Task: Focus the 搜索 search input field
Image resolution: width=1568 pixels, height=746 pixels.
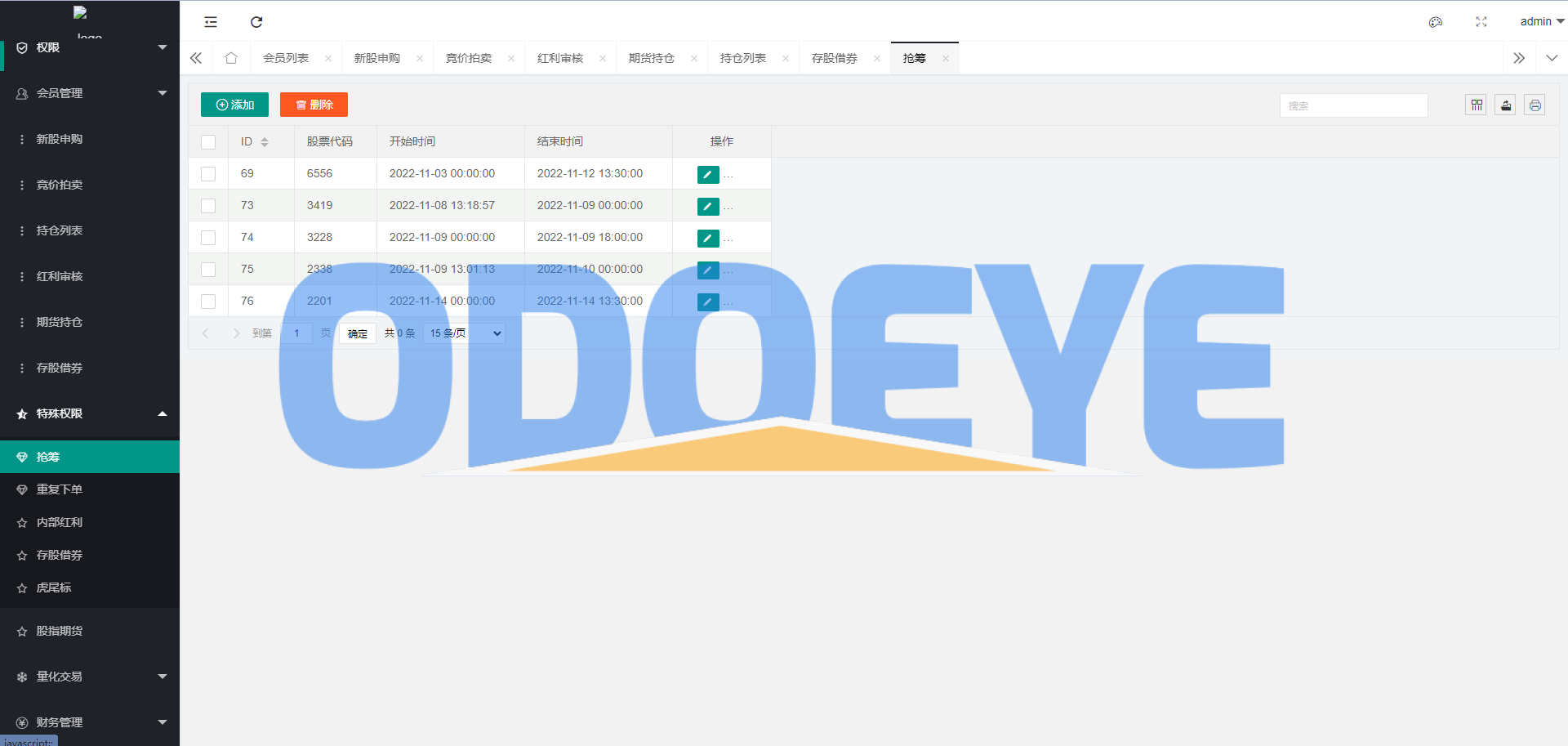Action: click(1354, 105)
